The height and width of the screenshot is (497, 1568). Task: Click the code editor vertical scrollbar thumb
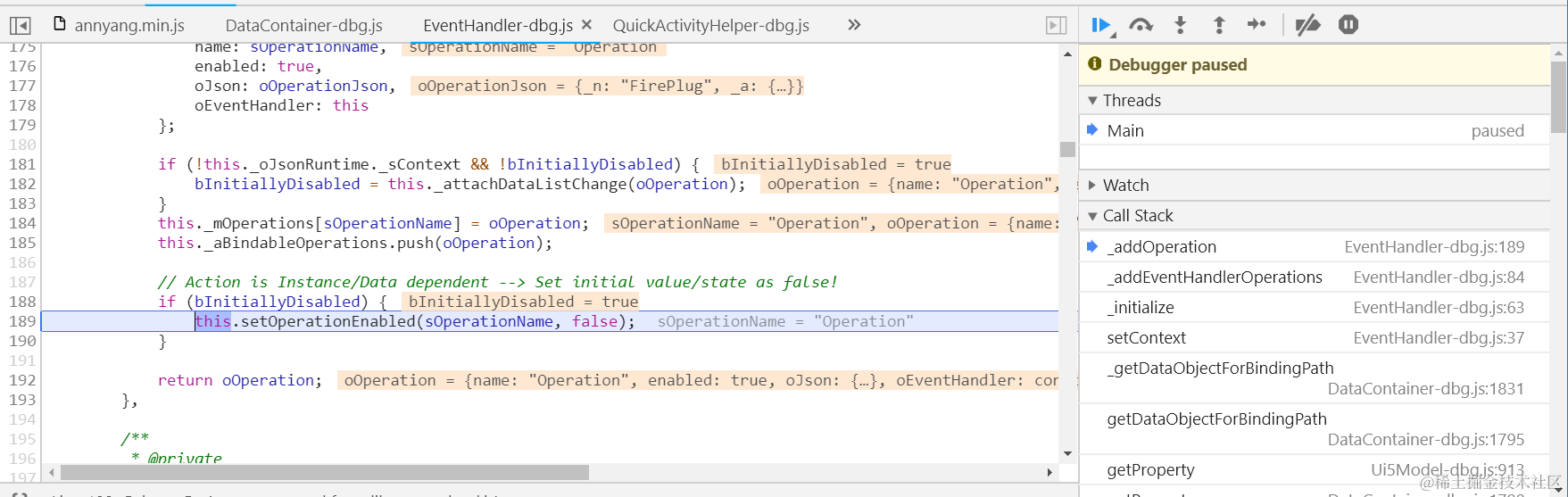point(1067,149)
